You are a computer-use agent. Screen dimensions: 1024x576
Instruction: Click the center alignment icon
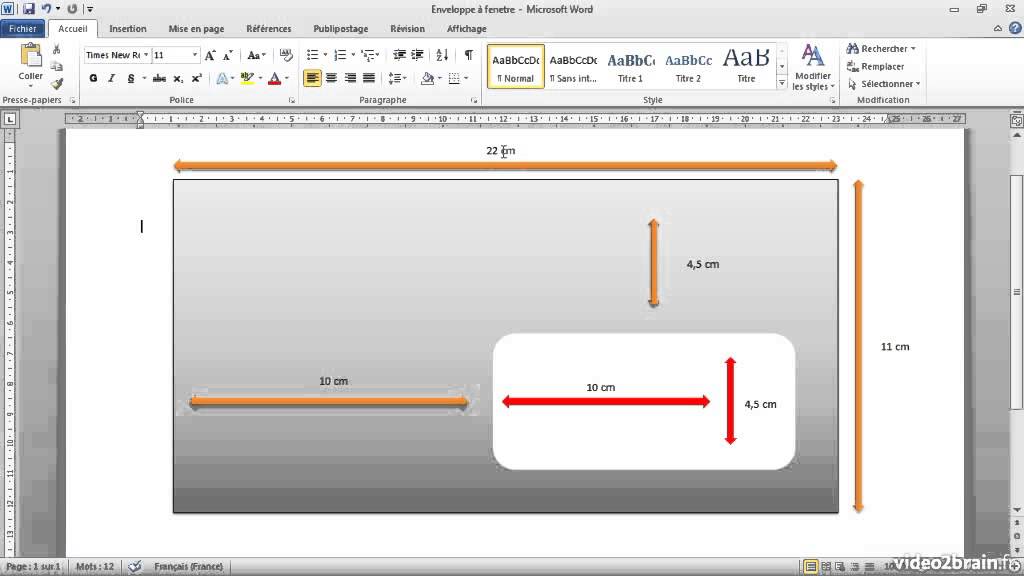pyautogui.click(x=332, y=78)
